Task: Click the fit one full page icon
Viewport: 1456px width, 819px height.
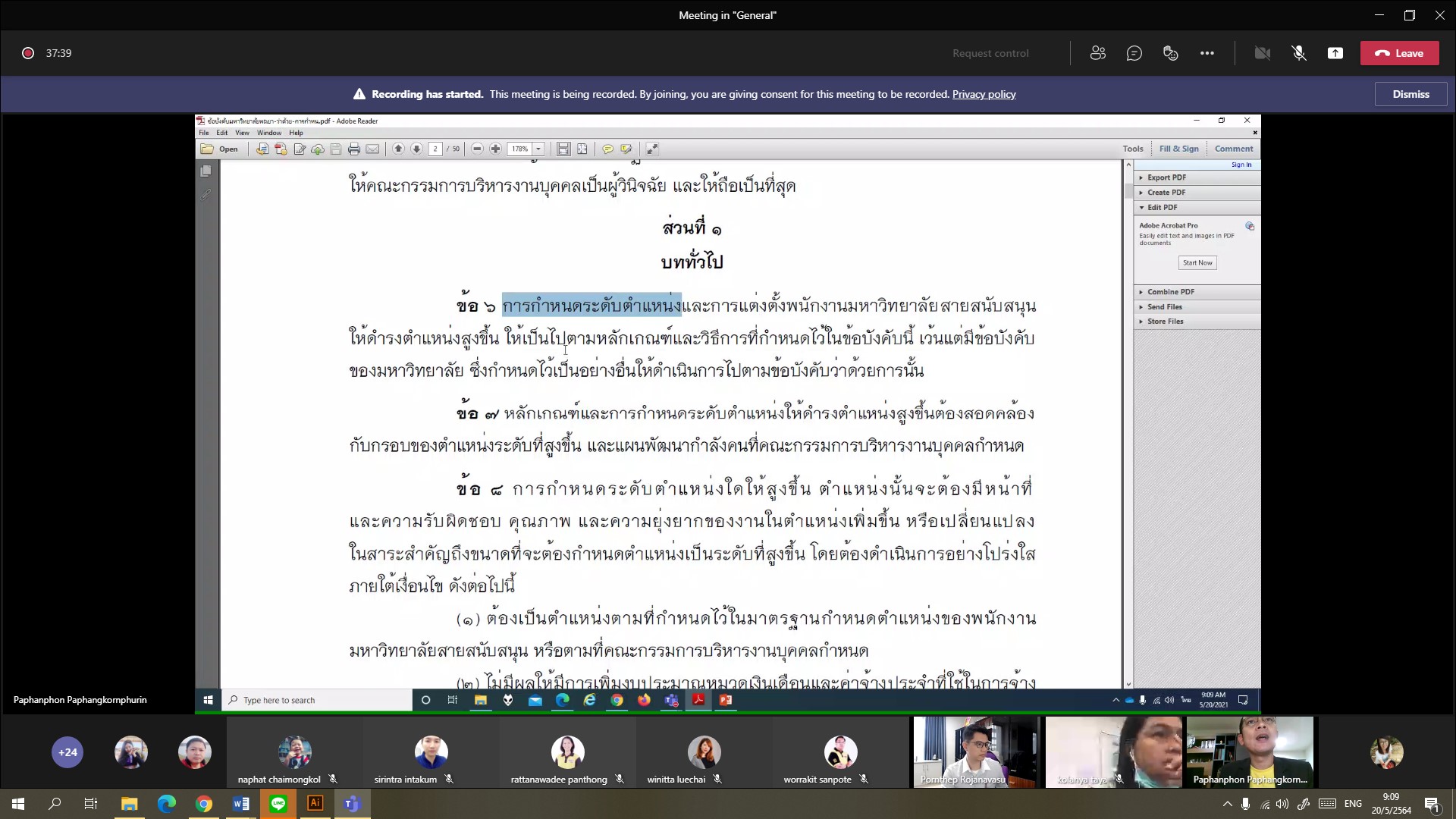Action: [x=582, y=149]
